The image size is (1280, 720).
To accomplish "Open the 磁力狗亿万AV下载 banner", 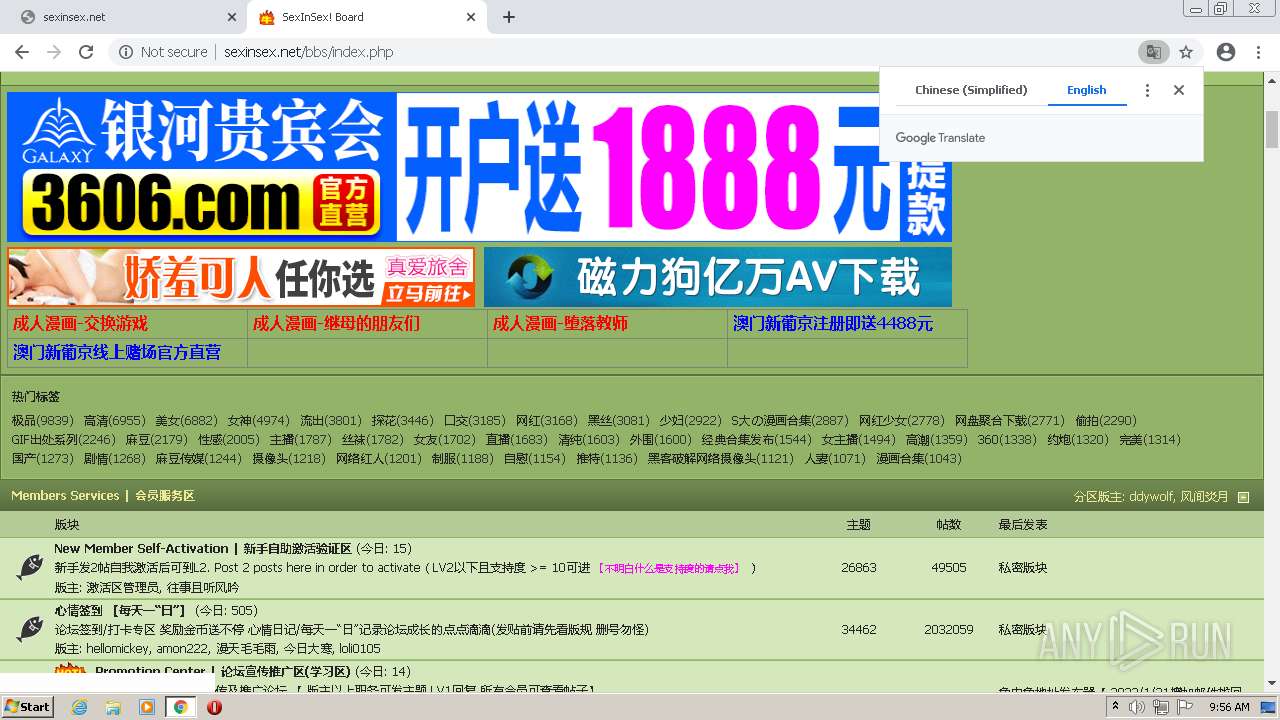I will pos(718,277).
